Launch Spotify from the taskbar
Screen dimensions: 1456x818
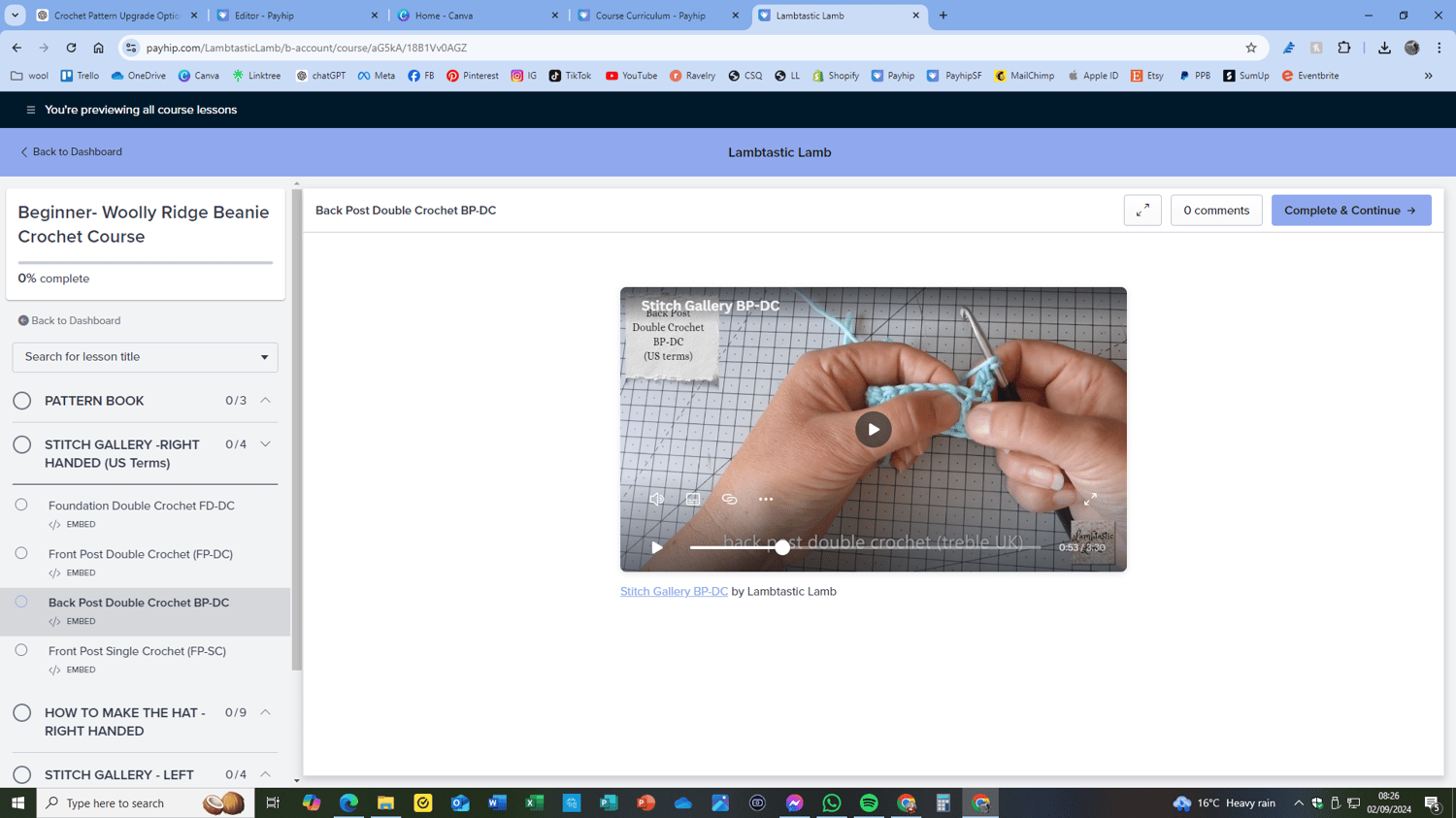click(x=869, y=802)
